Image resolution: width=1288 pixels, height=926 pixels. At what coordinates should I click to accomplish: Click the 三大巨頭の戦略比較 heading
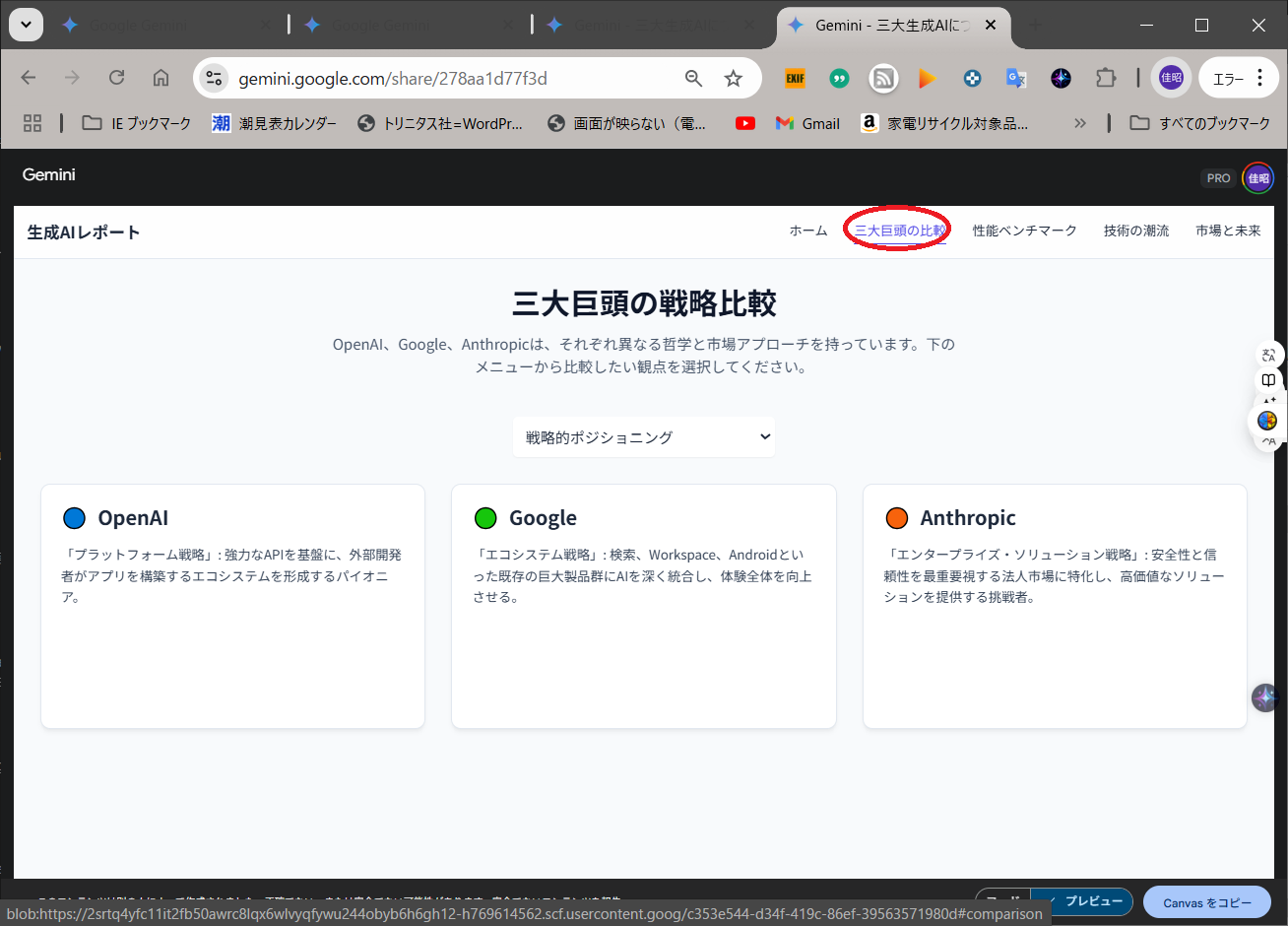644,303
